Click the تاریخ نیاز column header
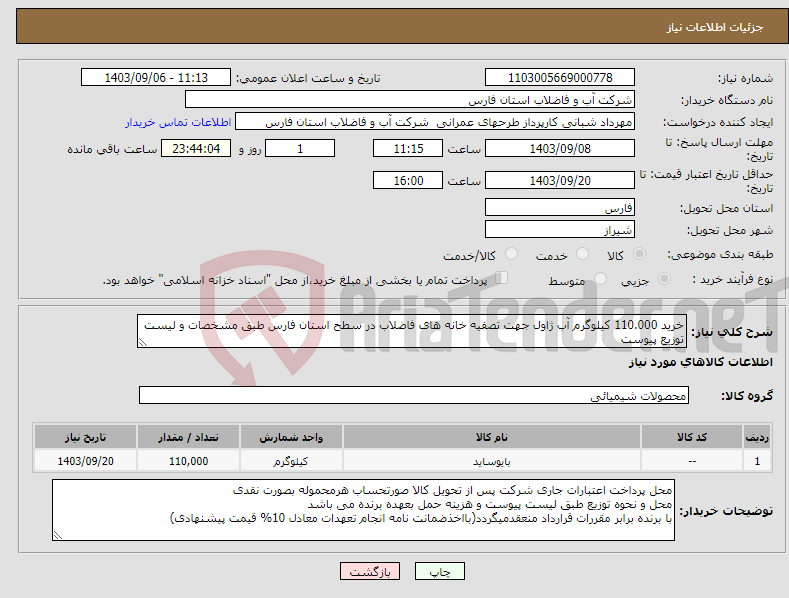 pos(85,437)
